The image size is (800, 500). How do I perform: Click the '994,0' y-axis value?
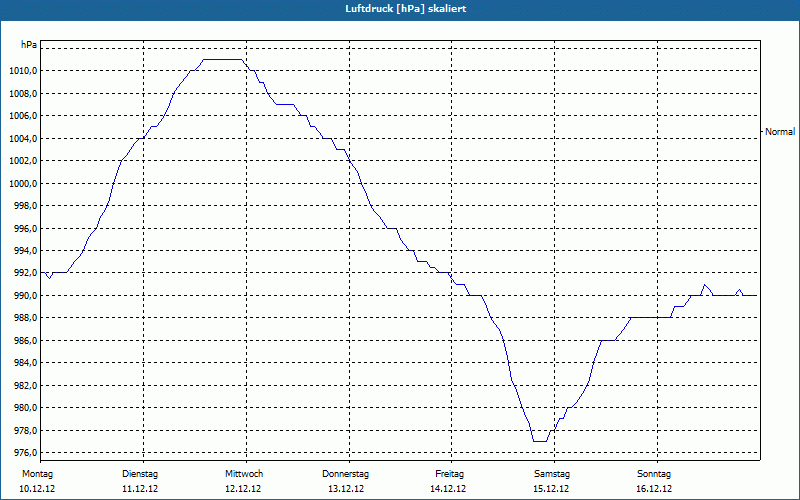point(26,251)
